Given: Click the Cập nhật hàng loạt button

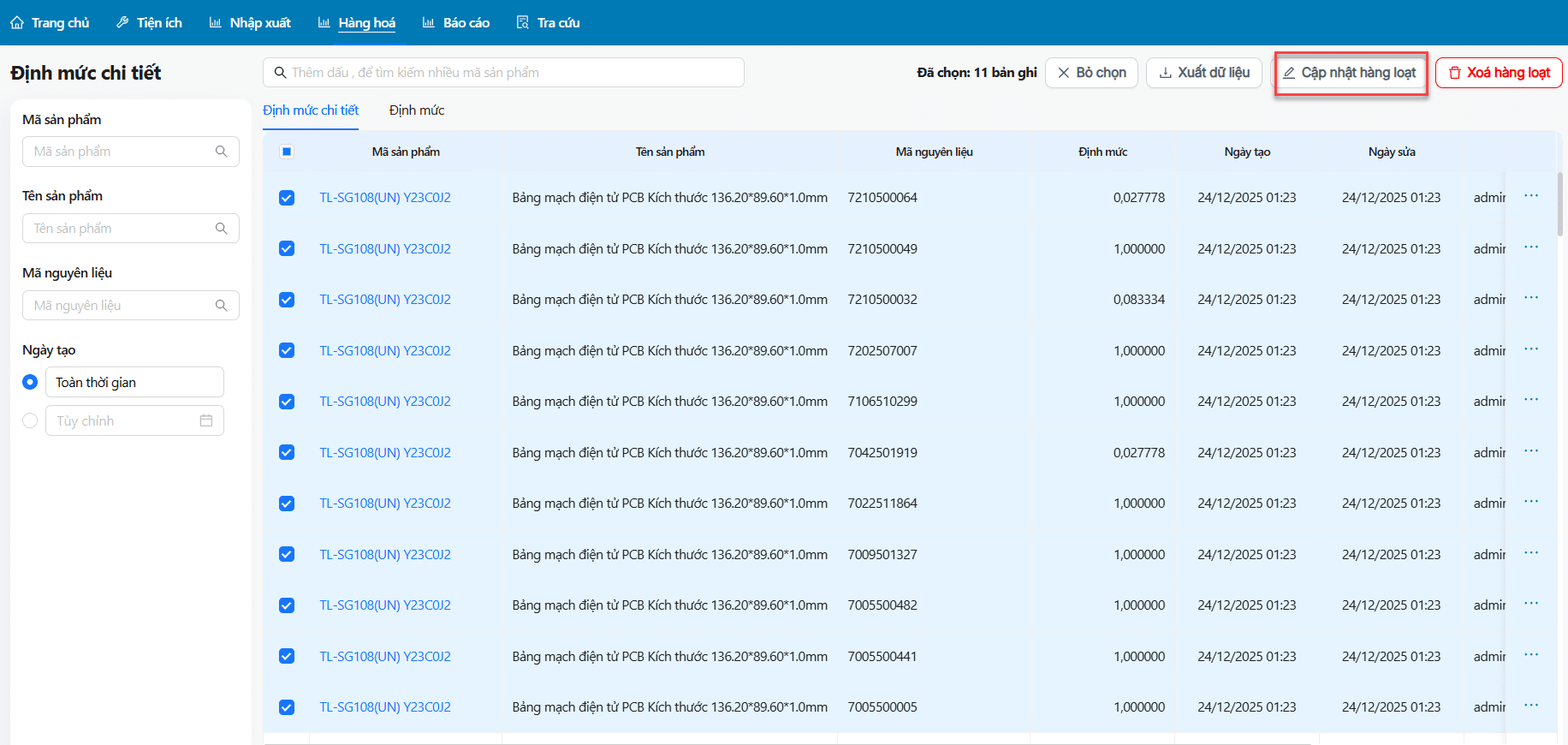Looking at the screenshot, I should pos(1350,73).
